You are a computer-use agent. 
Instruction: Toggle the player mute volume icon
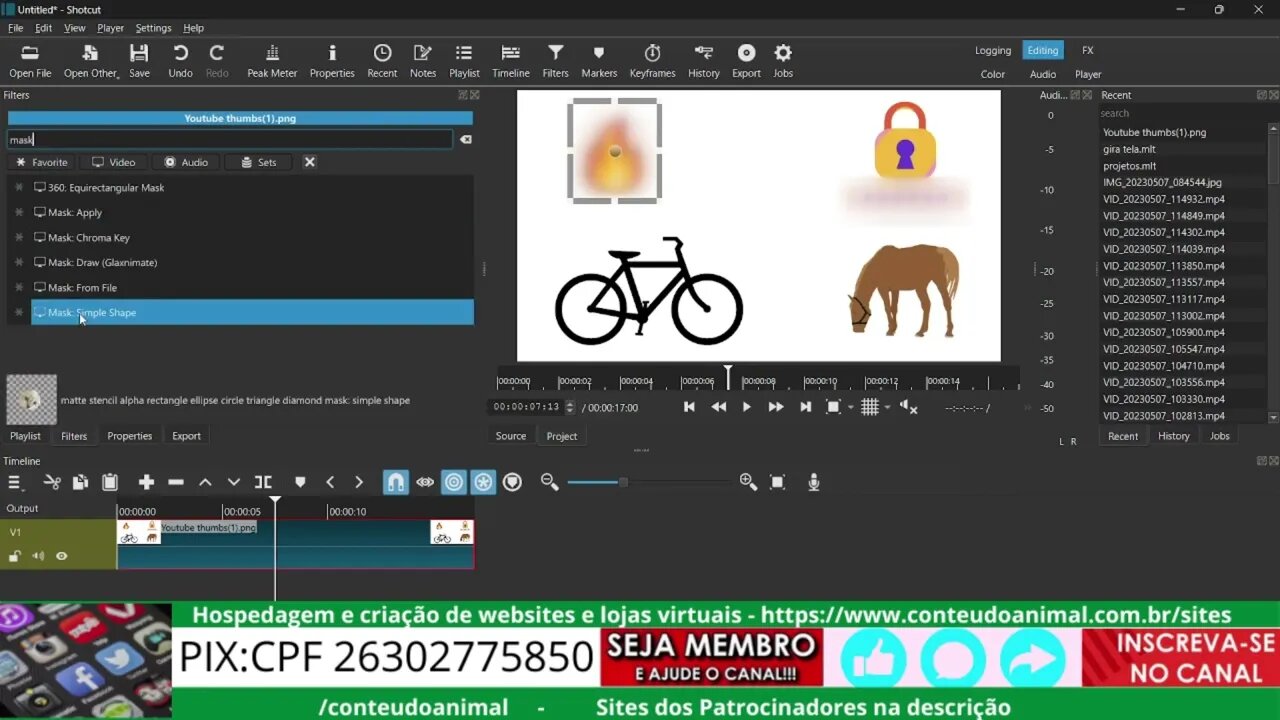click(x=908, y=407)
